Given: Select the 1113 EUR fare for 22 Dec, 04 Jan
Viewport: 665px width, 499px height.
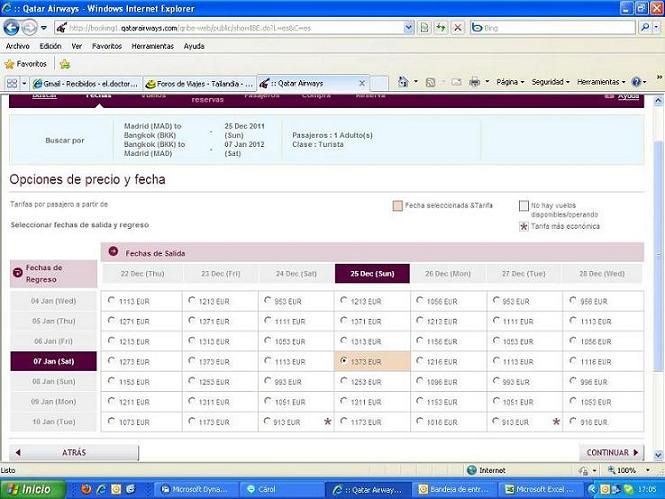Looking at the screenshot, I should coord(111,300).
